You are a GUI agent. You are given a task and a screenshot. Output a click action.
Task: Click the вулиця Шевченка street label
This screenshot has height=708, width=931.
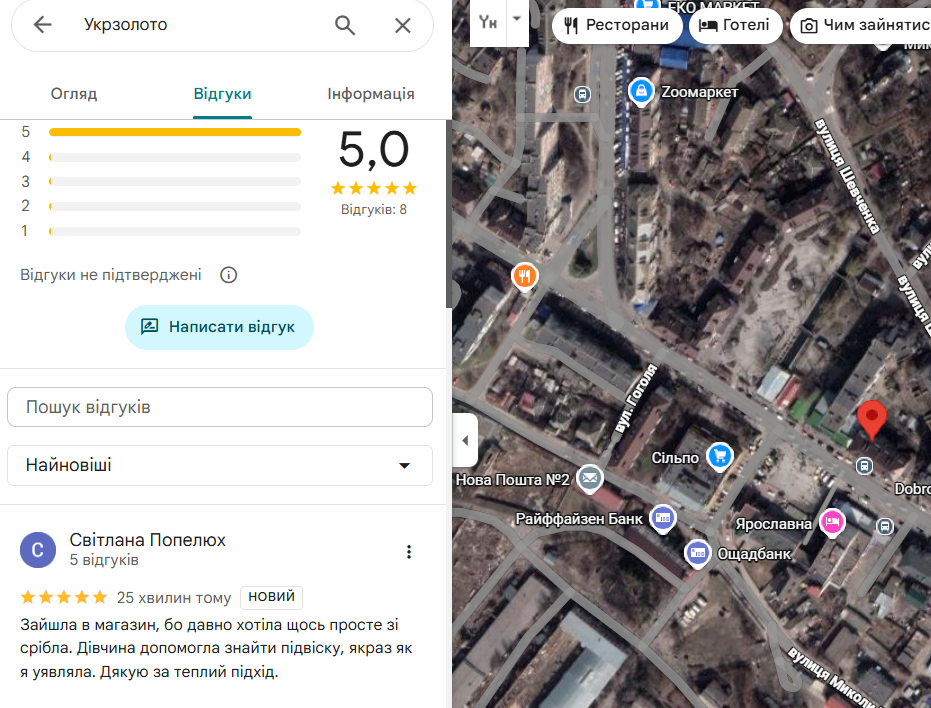pyautogui.click(x=847, y=176)
